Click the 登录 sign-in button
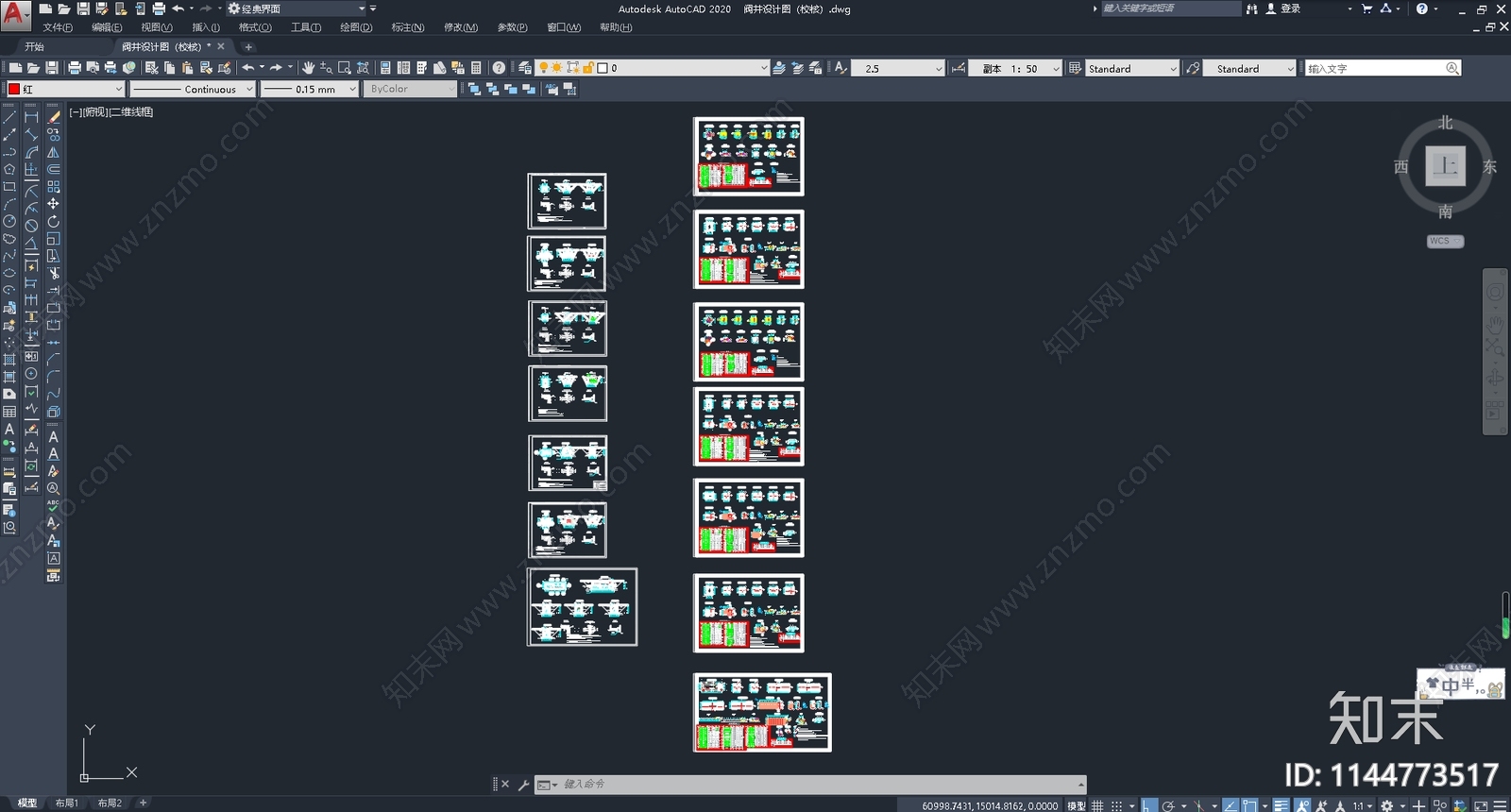Viewport: 1511px width, 812px height. (x=1284, y=8)
